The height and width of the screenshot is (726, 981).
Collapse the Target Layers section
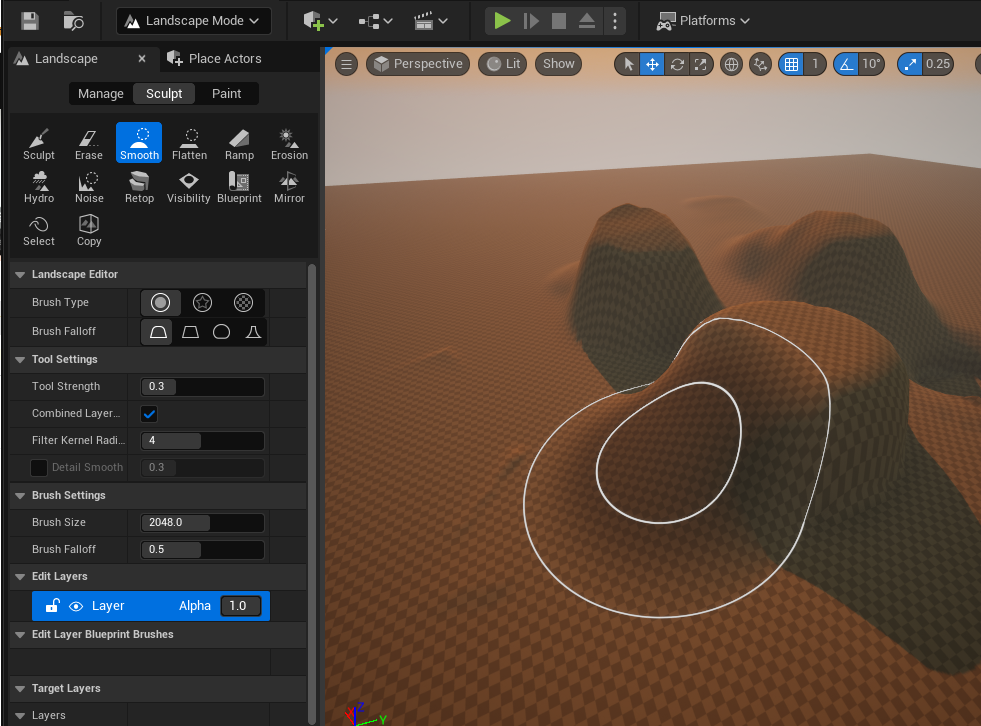click(20, 688)
